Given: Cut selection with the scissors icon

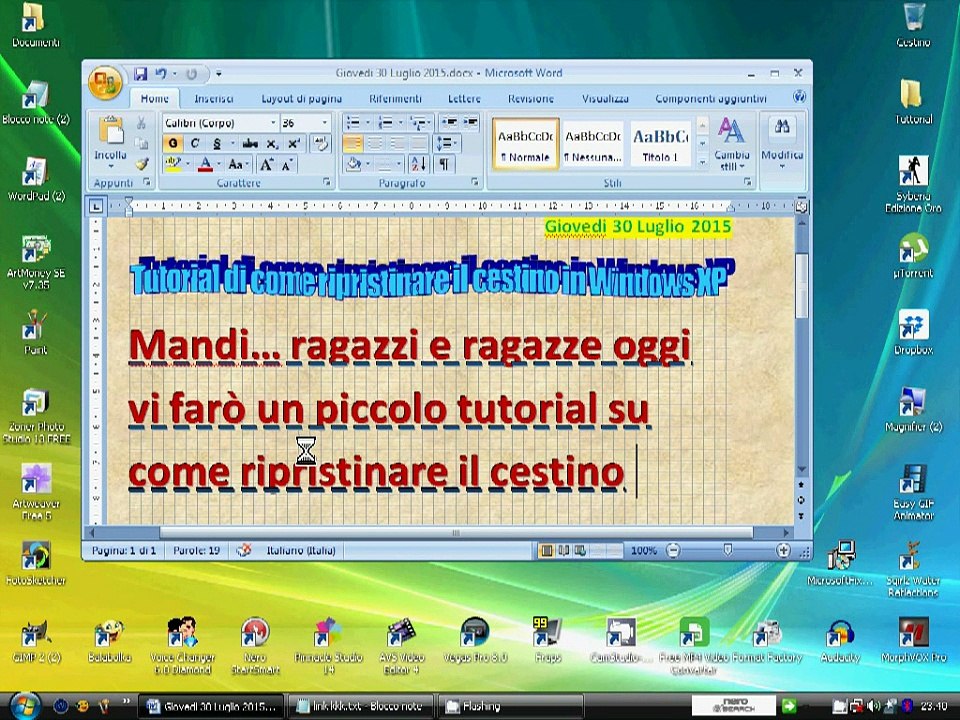Looking at the screenshot, I should pyautogui.click(x=141, y=123).
